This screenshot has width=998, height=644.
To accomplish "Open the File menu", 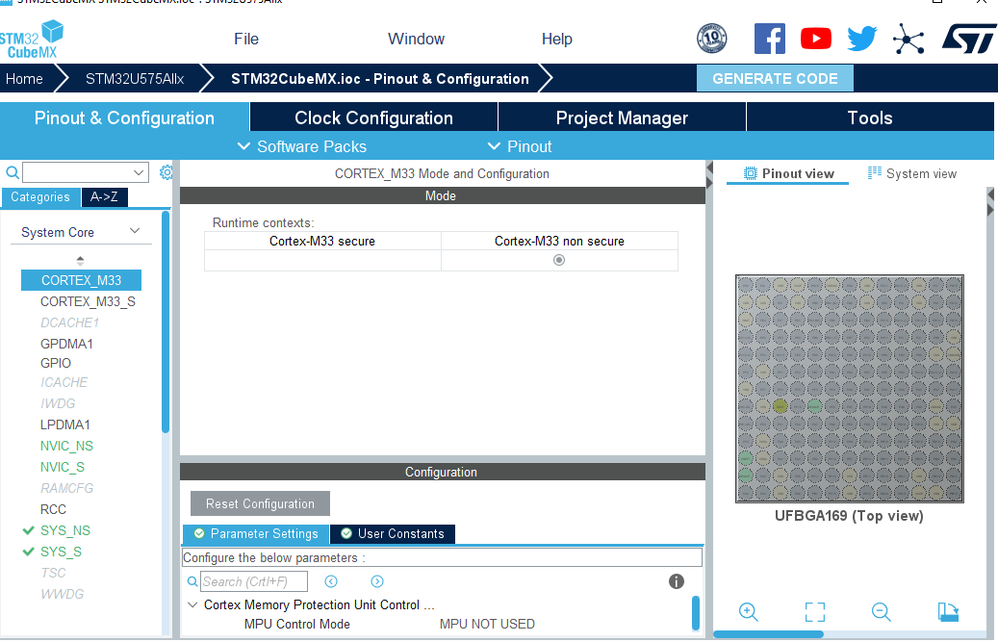I will (x=246, y=39).
